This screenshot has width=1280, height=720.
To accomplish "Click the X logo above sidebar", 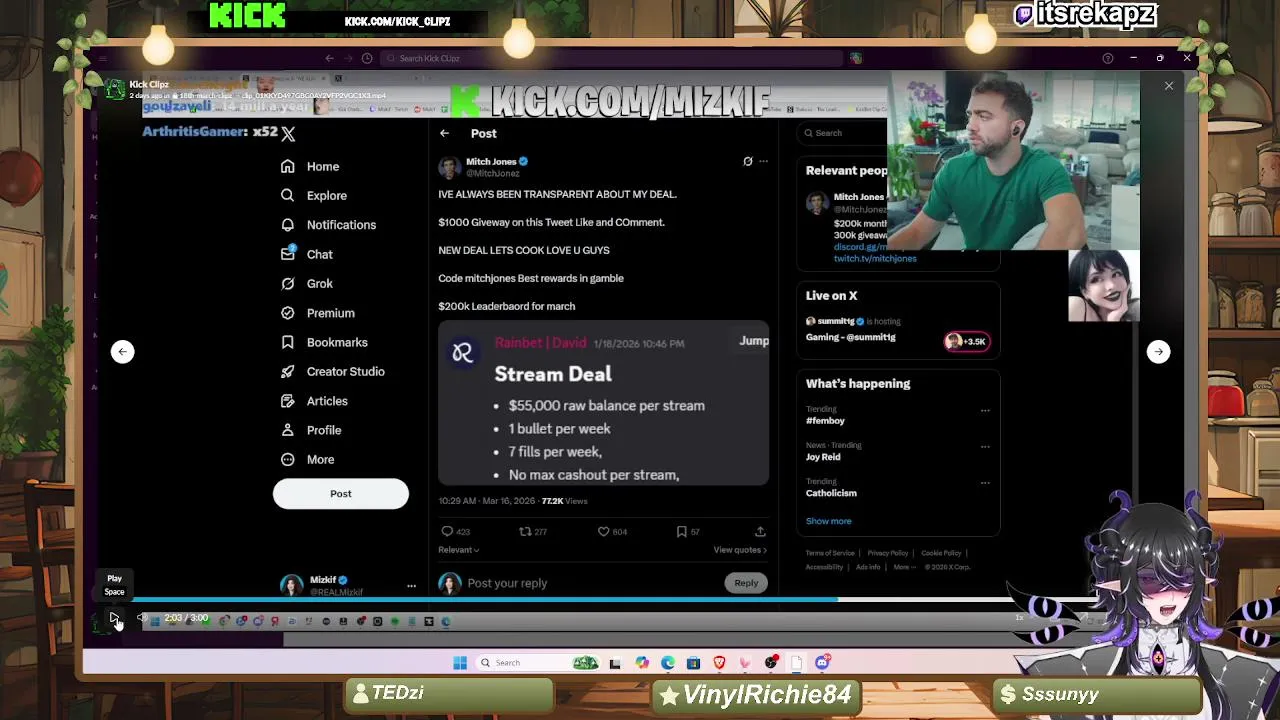I will point(288,133).
